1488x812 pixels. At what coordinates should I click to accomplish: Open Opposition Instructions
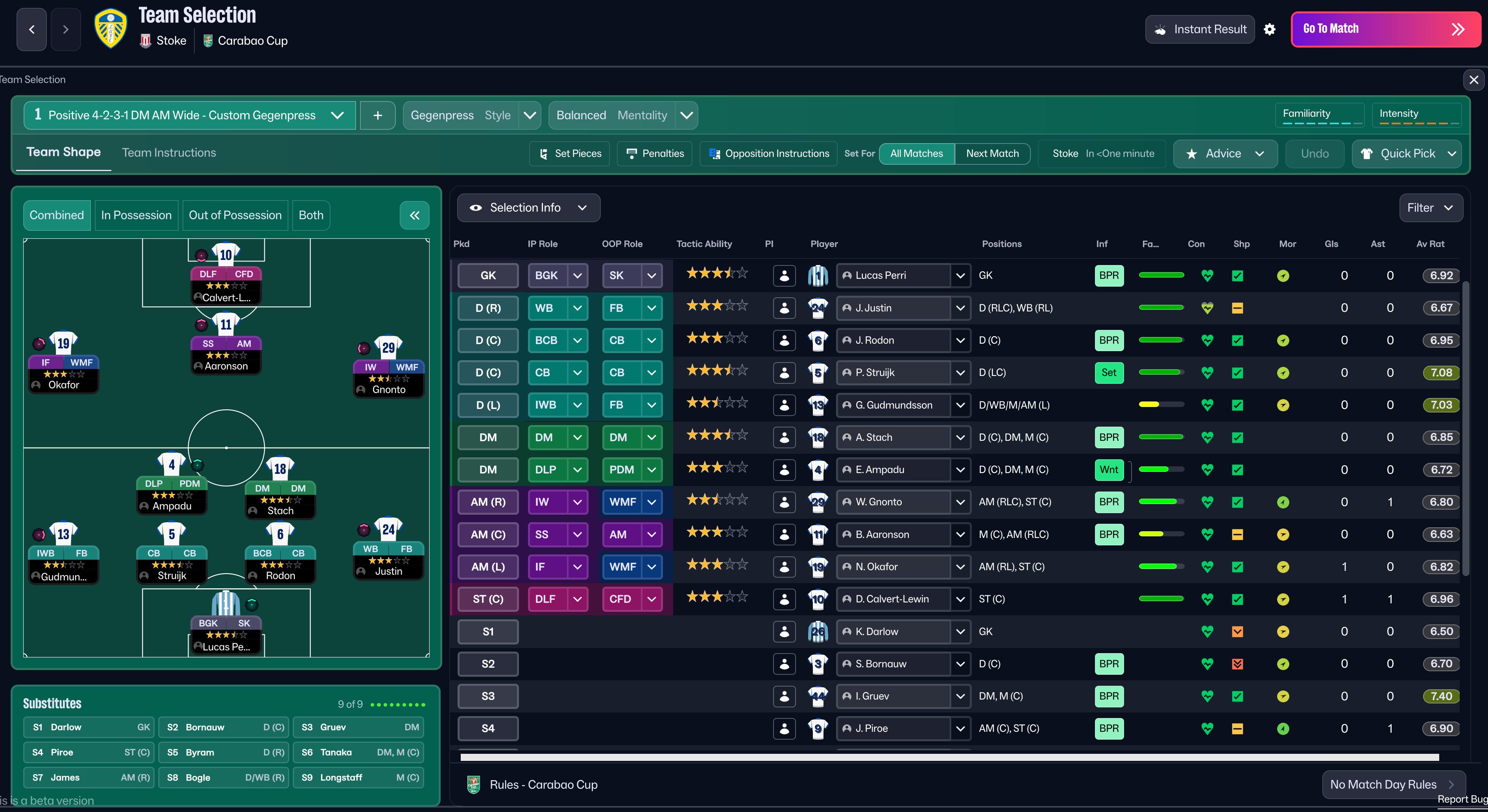[x=768, y=153]
